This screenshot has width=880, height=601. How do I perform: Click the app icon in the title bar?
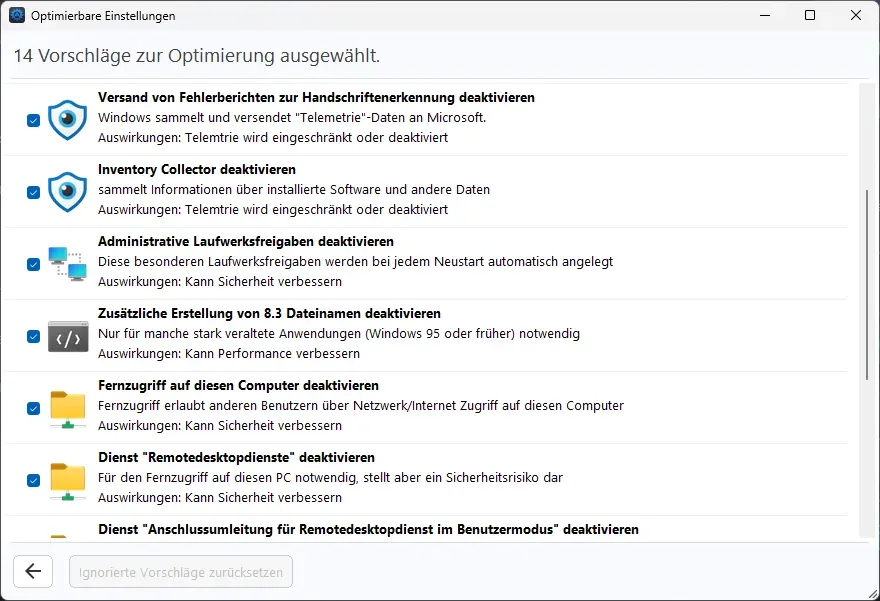17,15
